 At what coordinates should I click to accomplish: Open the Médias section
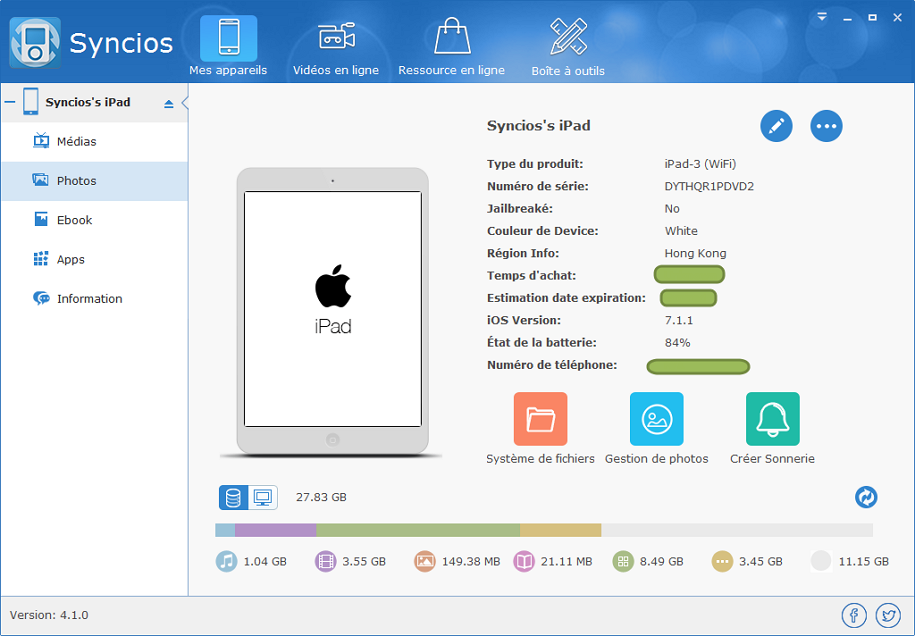click(x=95, y=141)
